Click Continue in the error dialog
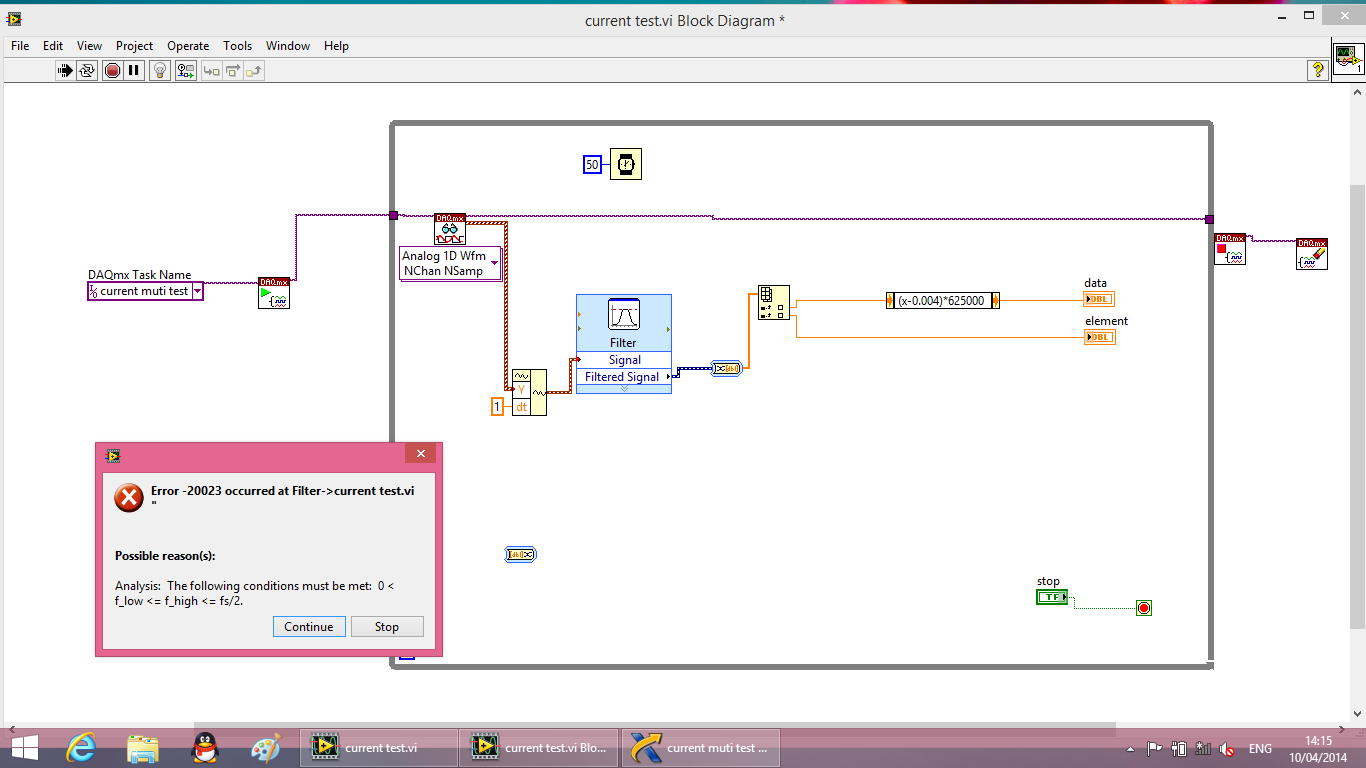 [x=309, y=627]
